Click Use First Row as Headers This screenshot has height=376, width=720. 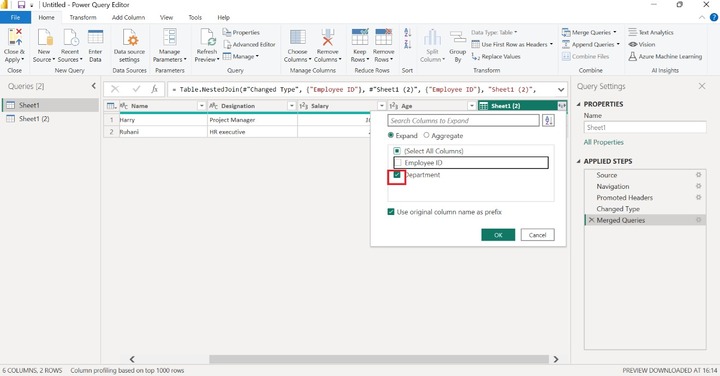[512, 45]
